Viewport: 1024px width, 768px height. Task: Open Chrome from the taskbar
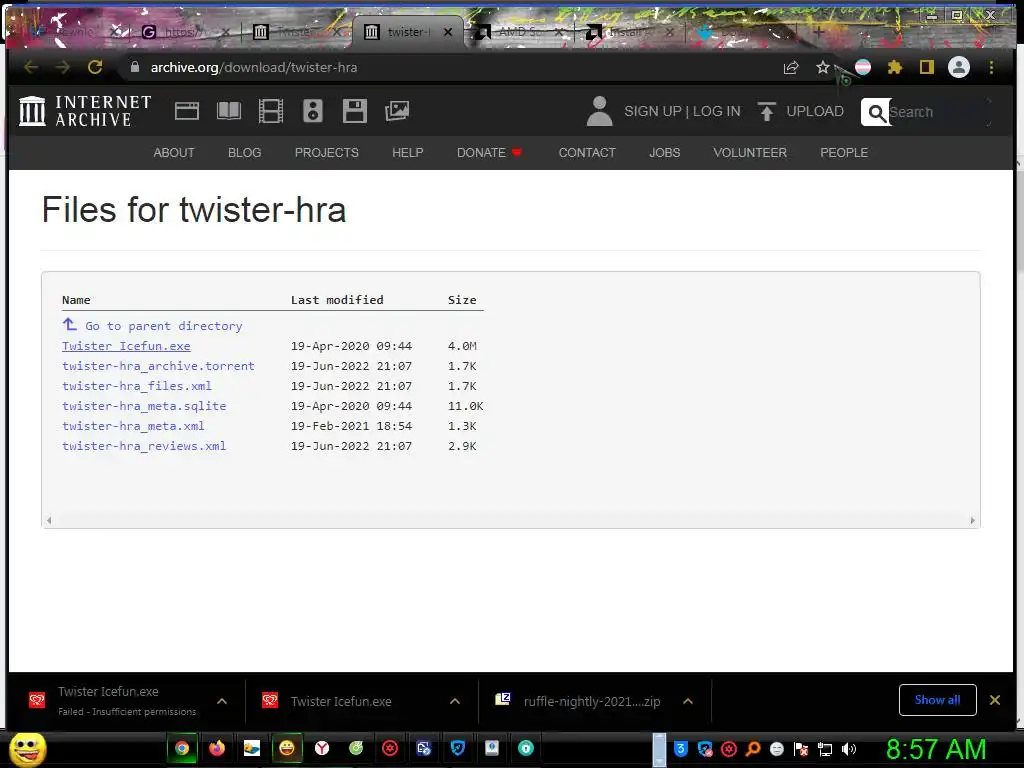(x=182, y=748)
